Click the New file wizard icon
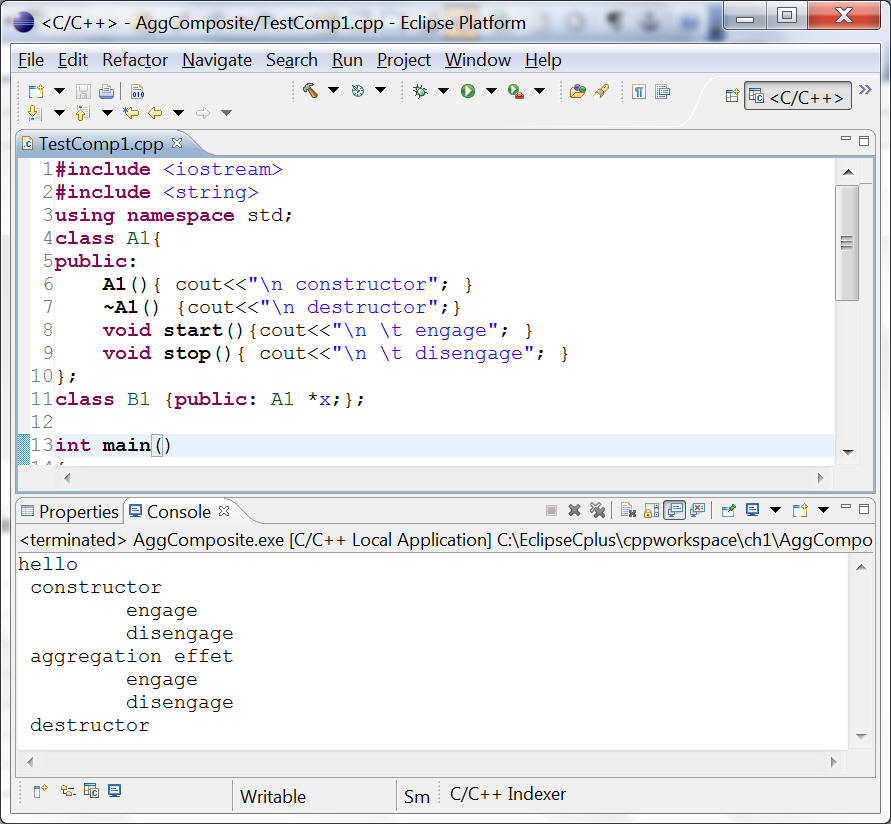 (36, 91)
